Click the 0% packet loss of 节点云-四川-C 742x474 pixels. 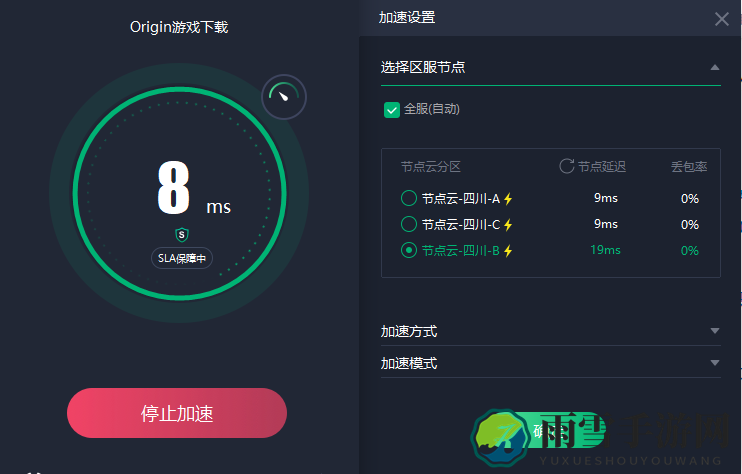(x=689, y=225)
